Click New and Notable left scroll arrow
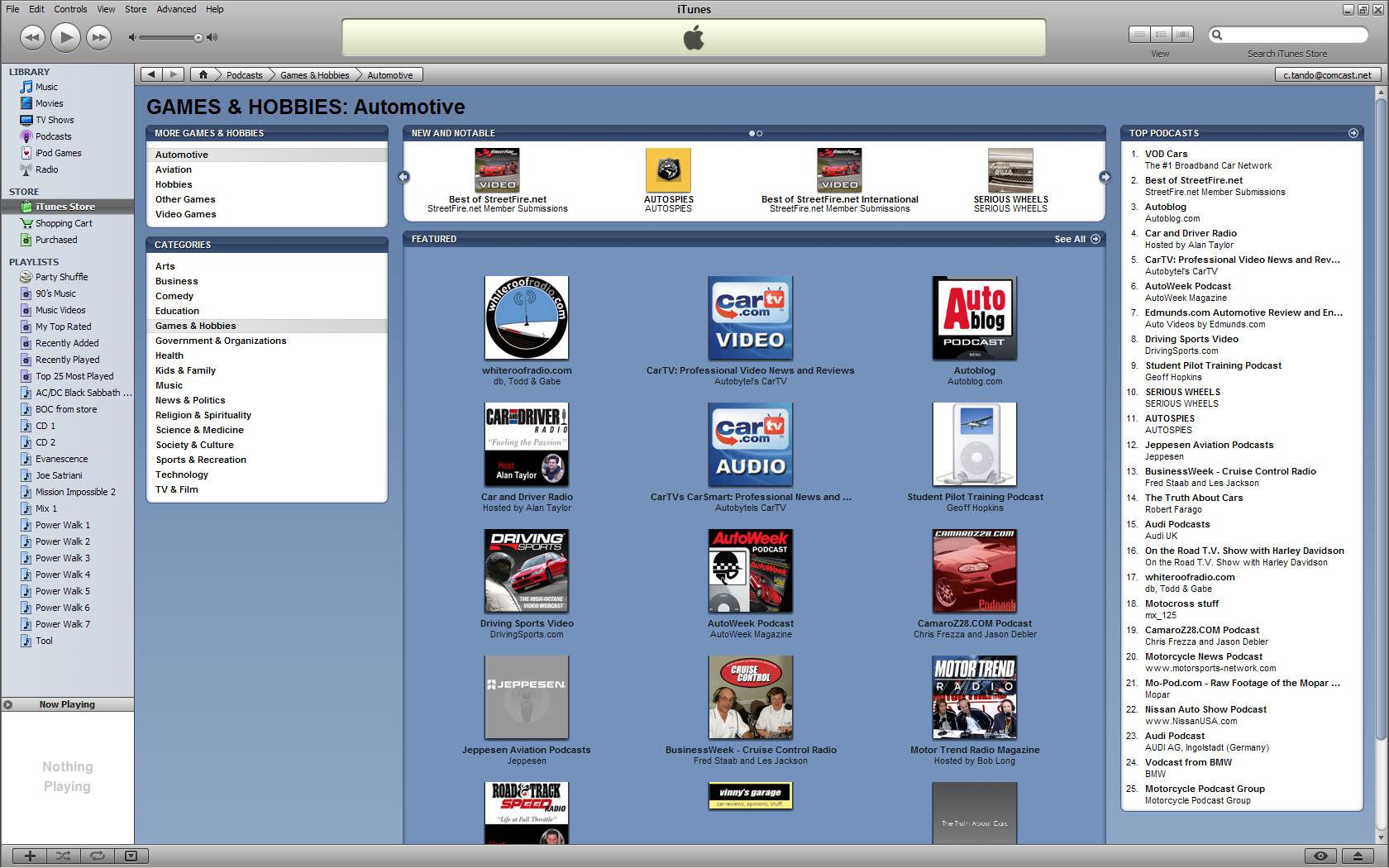This screenshot has width=1389, height=868. pos(403,177)
